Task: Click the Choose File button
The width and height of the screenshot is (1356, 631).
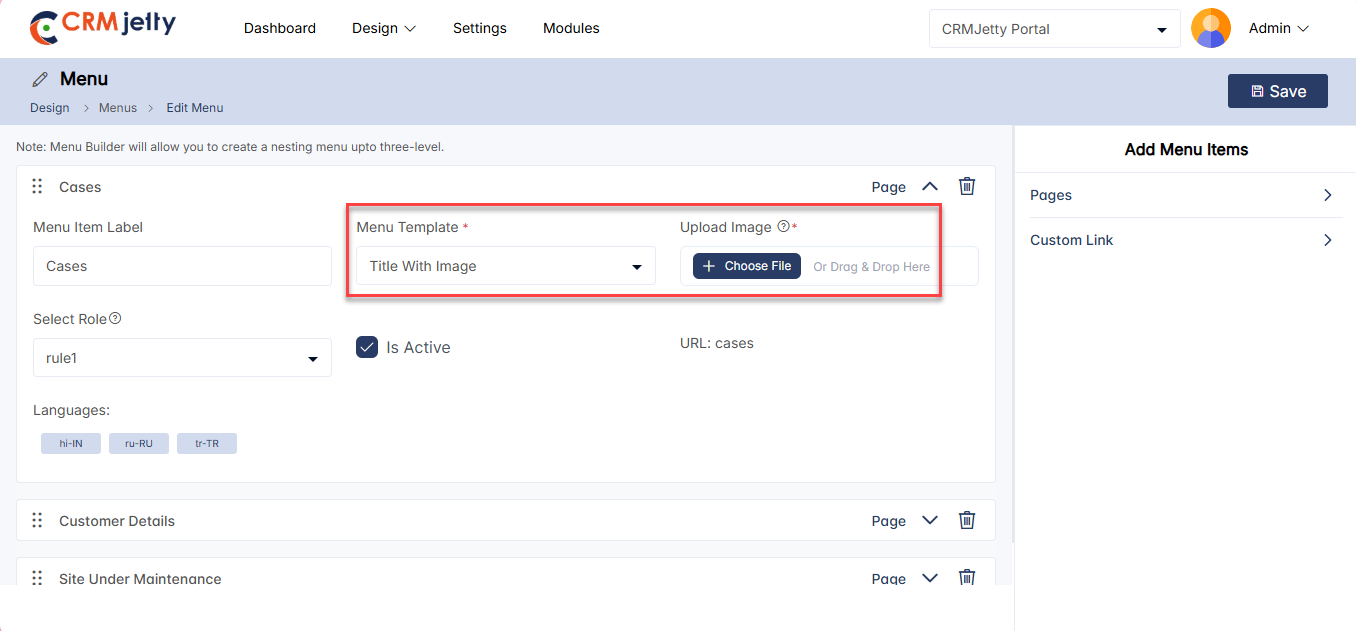Action: tap(747, 266)
